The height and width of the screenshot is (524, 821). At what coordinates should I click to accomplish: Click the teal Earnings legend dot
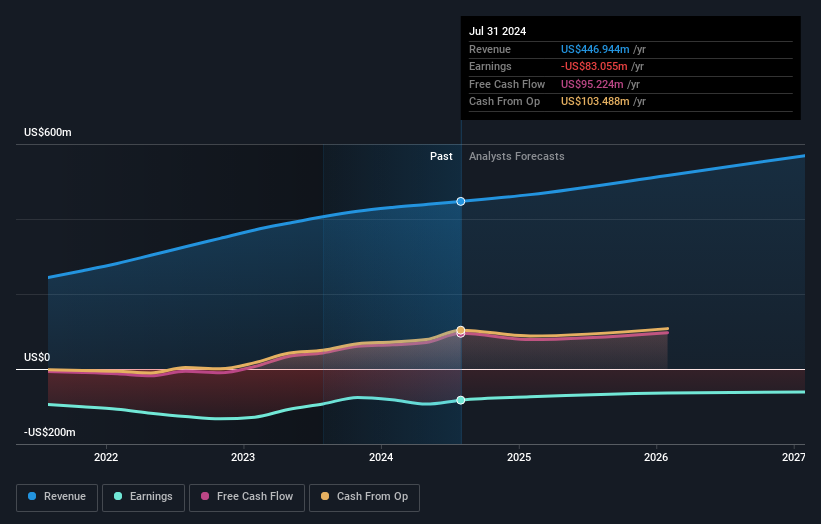(118, 496)
